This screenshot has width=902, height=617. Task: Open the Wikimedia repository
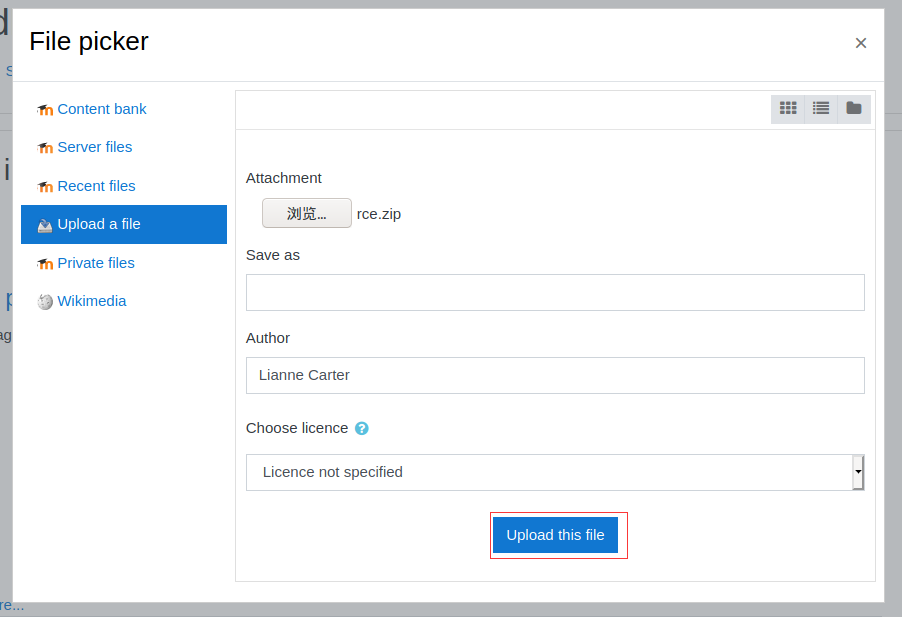point(92,301)
